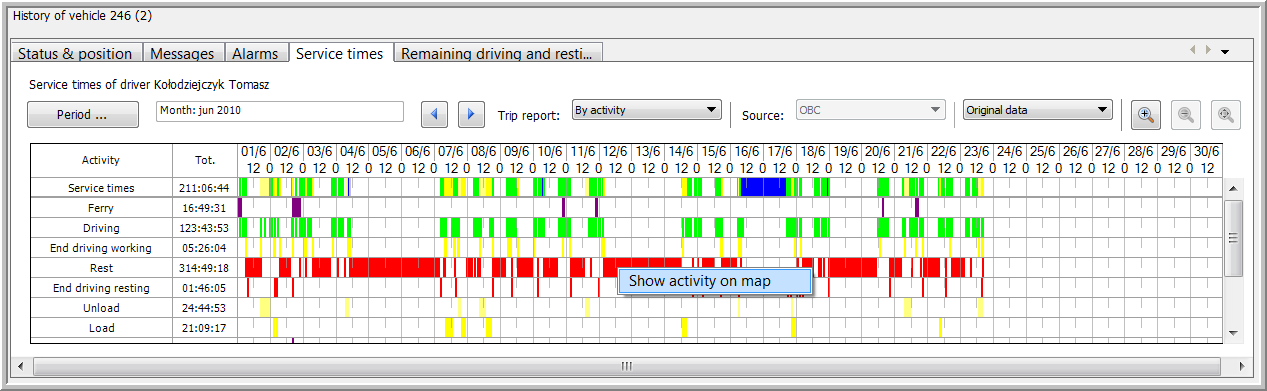Click the zoom-to-fit magnifier icon
Image resolution: width=1267 pixels, height=391 pixels.
(1226, 115)
